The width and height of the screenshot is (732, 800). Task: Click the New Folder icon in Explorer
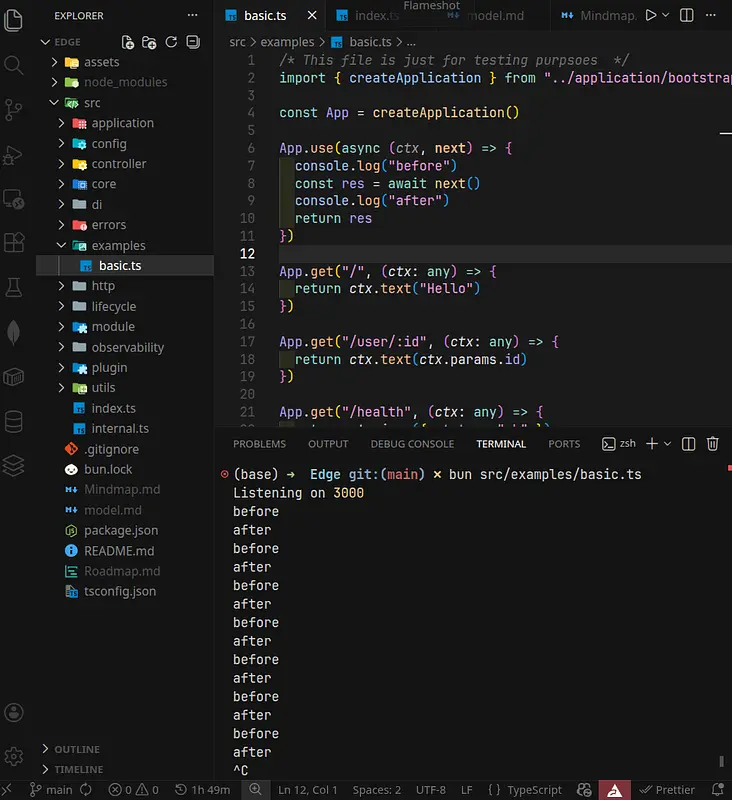149,42
